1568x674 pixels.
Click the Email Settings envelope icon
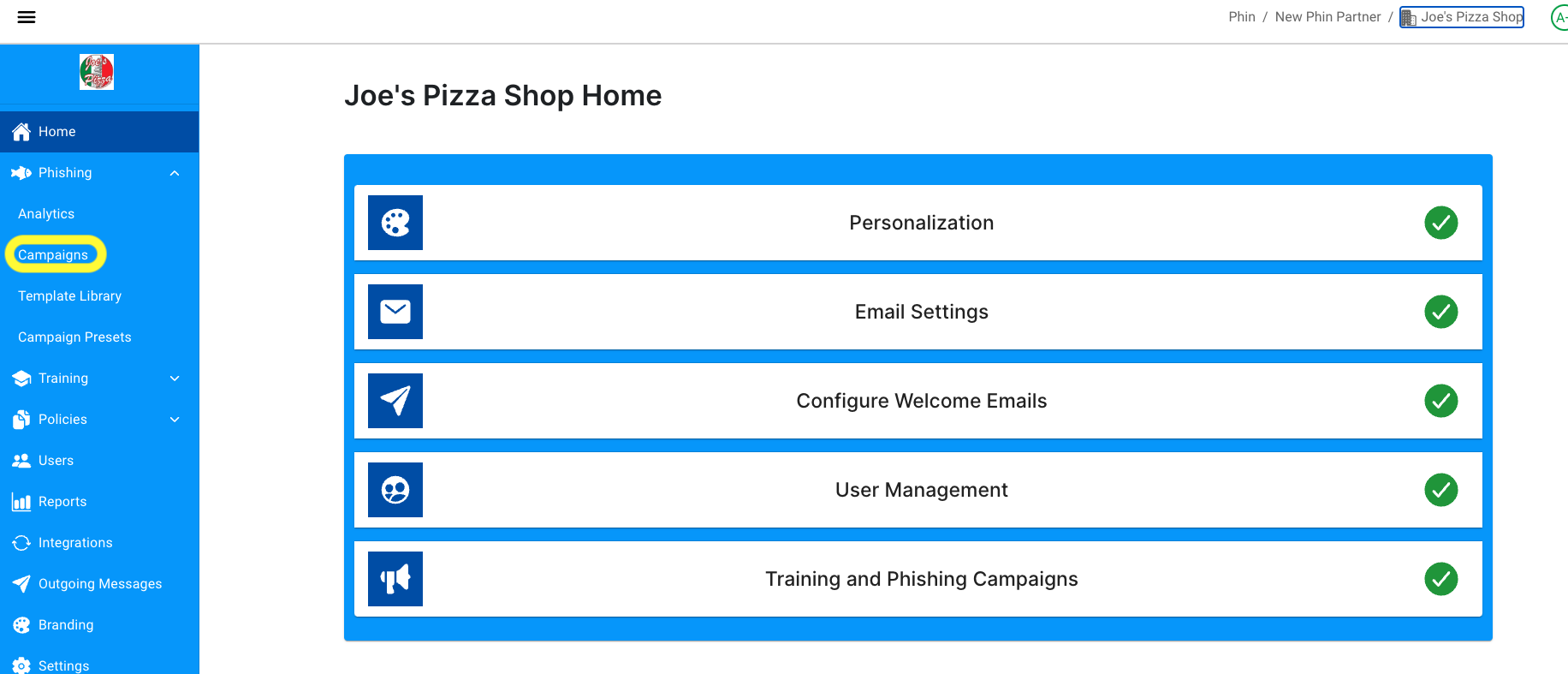click(x=395, y=312)
